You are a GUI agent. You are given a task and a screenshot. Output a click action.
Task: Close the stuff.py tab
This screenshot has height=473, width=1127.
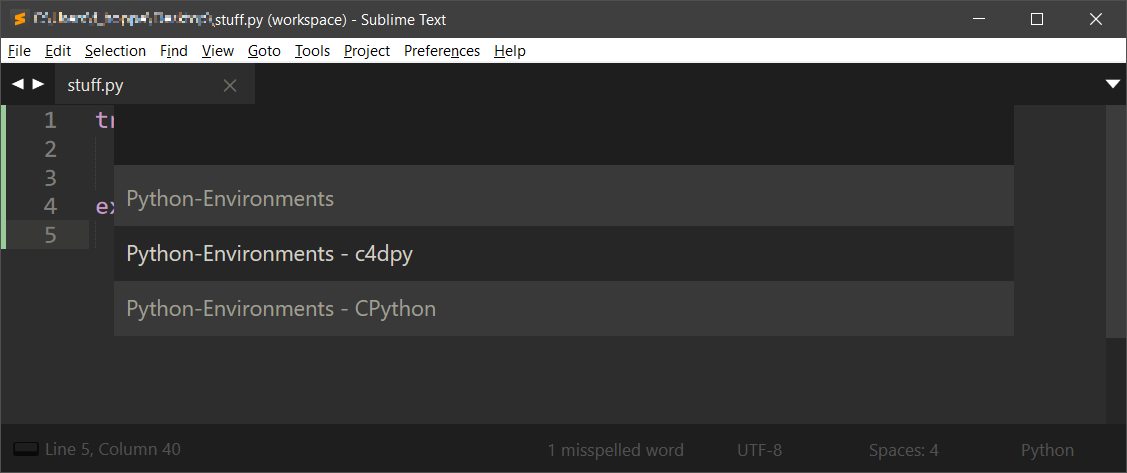coord(230,86)
